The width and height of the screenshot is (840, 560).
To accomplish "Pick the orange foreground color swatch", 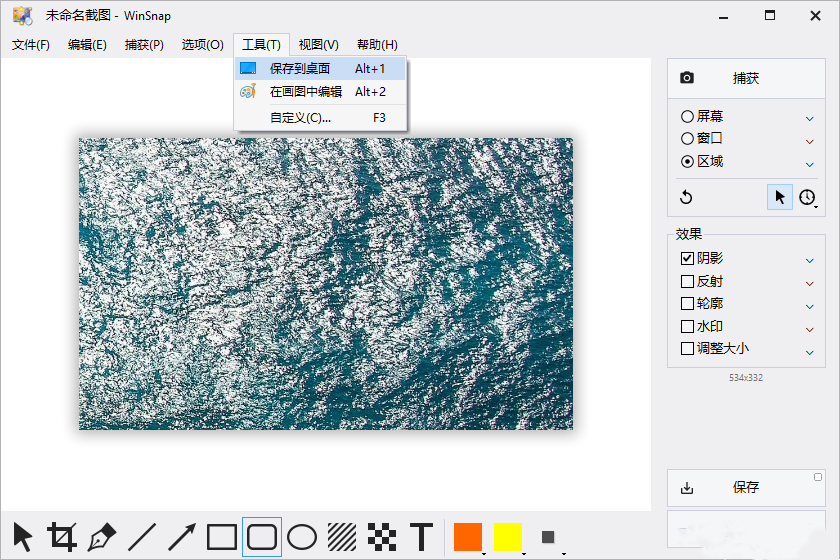I will [x=468, y=537].
